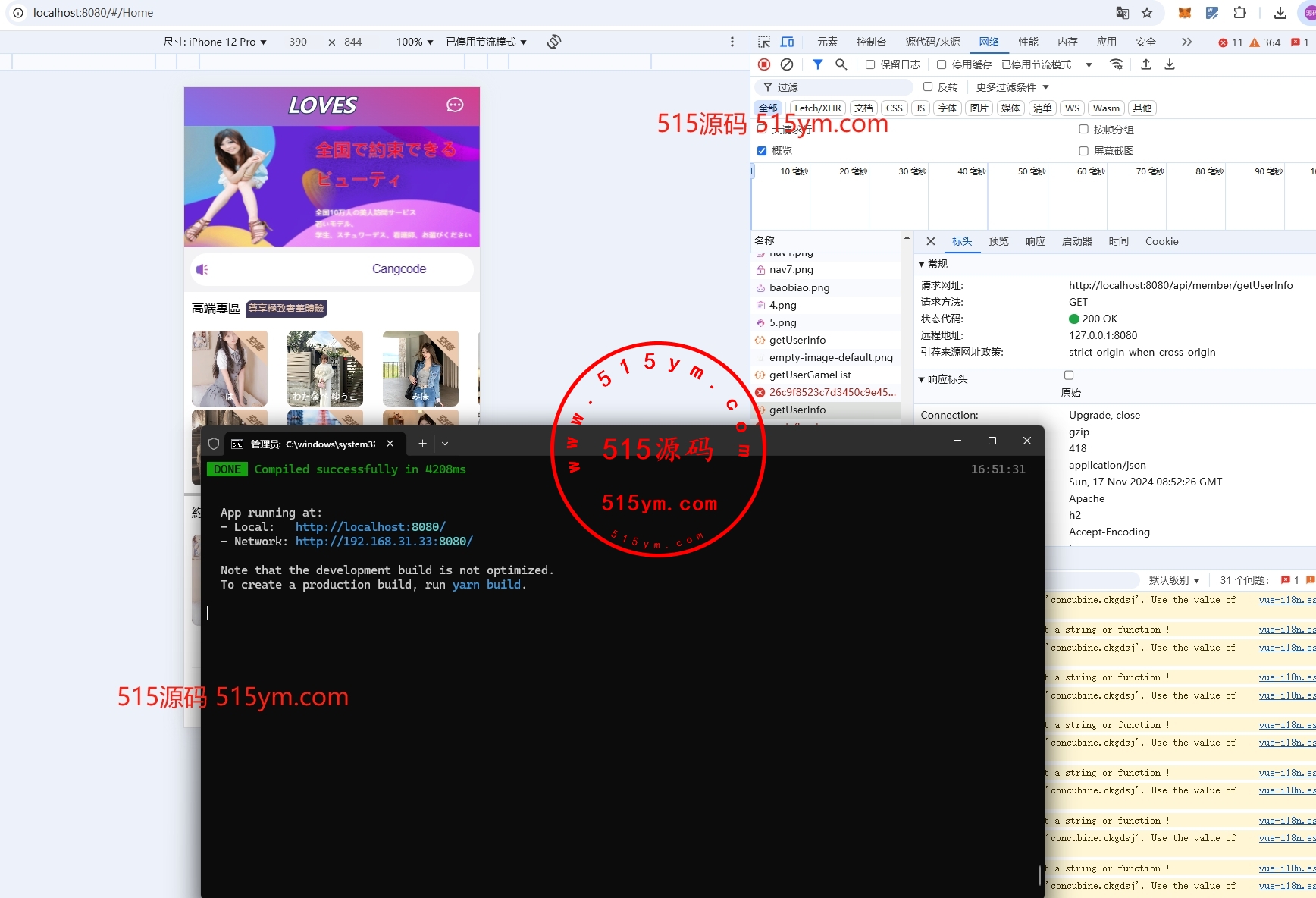Viewport: 1316px width, 898px height.
Task: Collapse the General headers section
Action: tap(922, 264)
